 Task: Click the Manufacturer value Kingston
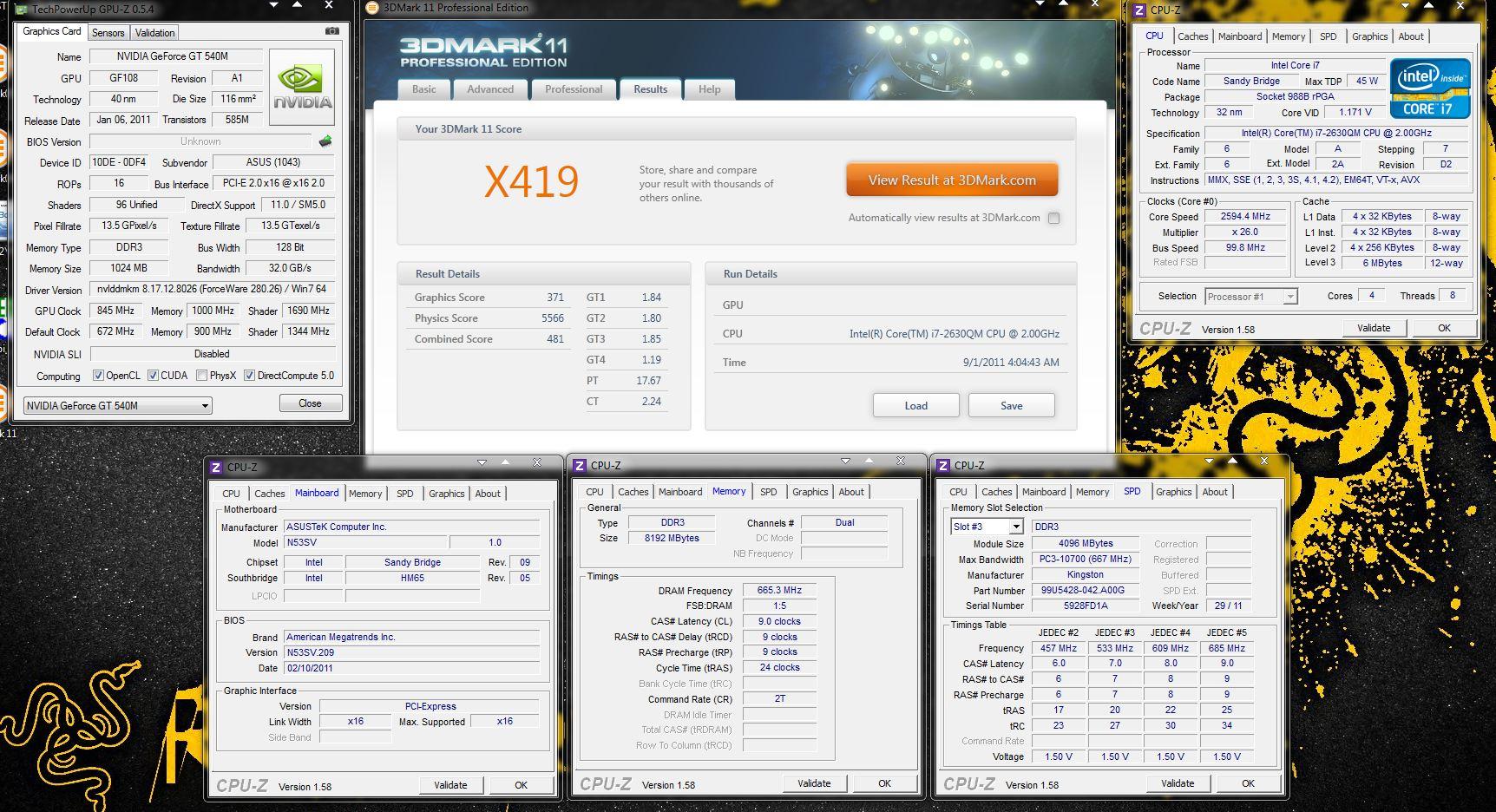point(1086,575)
